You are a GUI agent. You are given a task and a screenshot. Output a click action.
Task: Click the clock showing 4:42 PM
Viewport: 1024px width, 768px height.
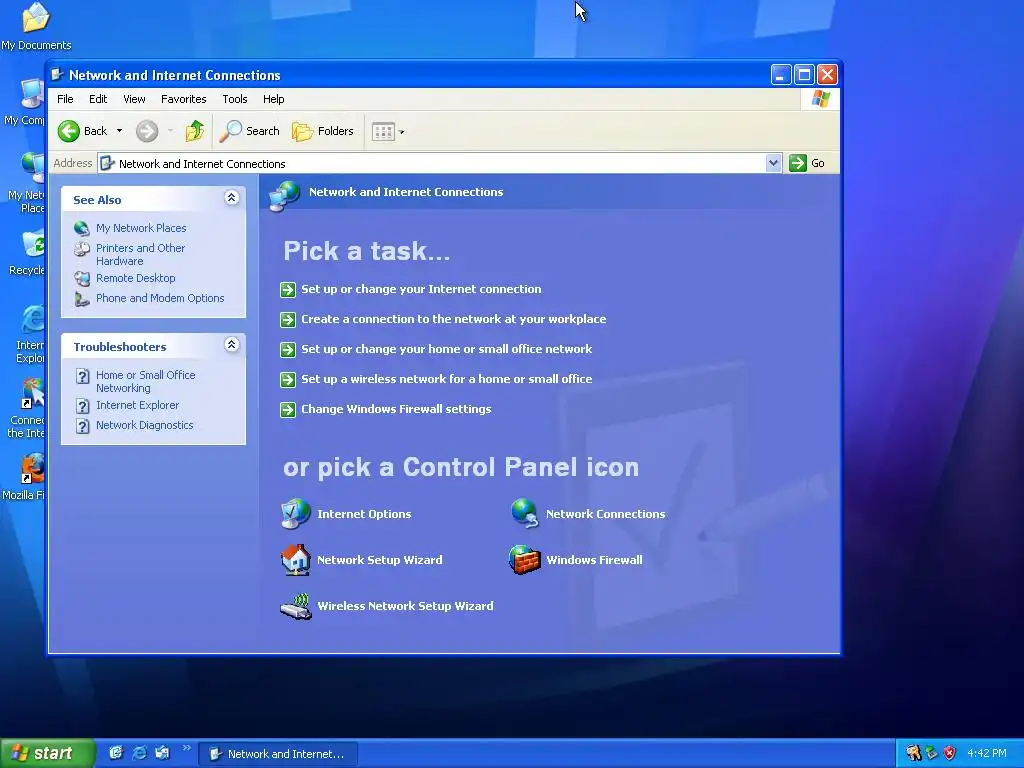click(987, 753)
